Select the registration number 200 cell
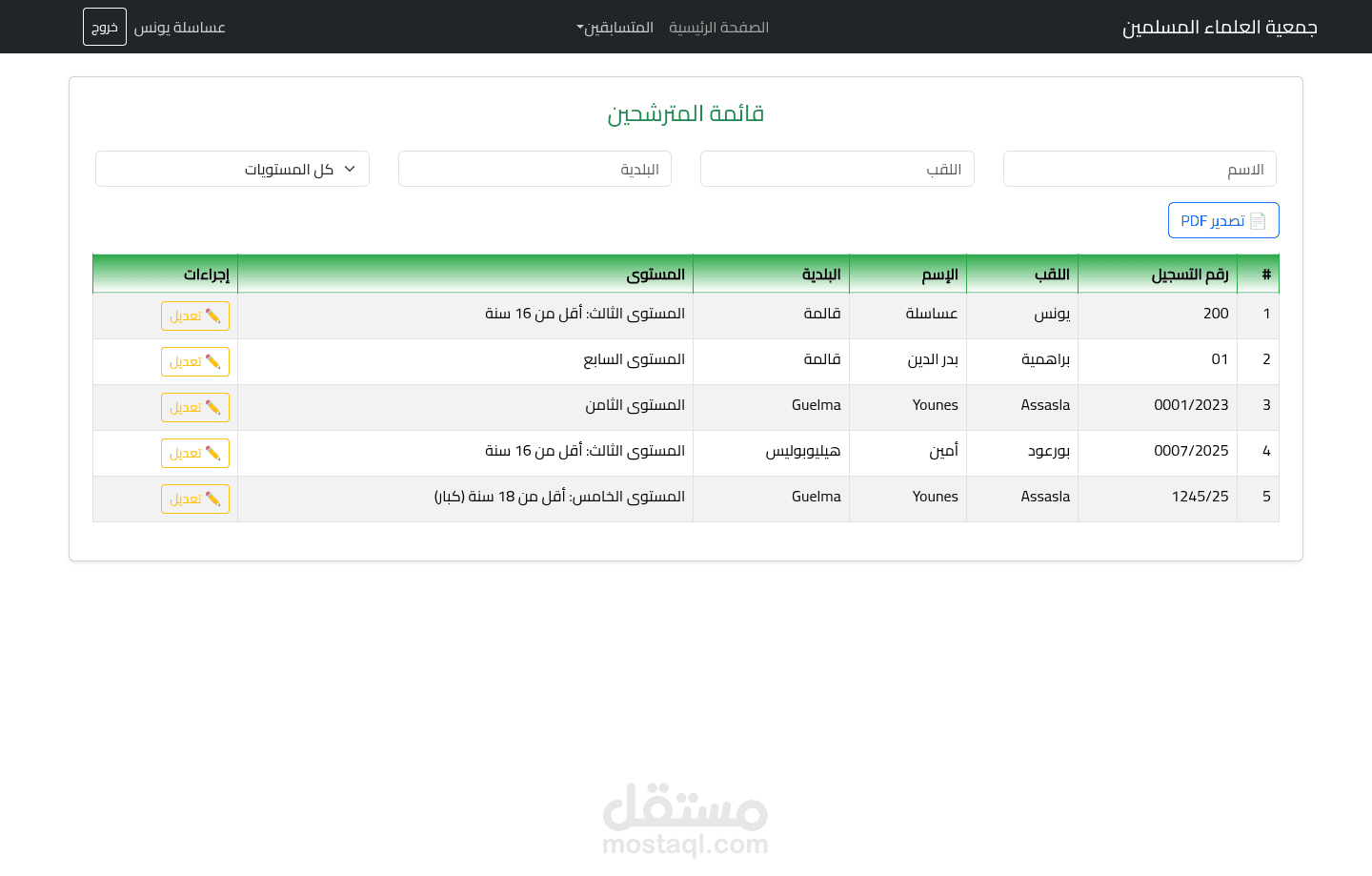This screenshot has width=1372, height=876. (1158, 316)
